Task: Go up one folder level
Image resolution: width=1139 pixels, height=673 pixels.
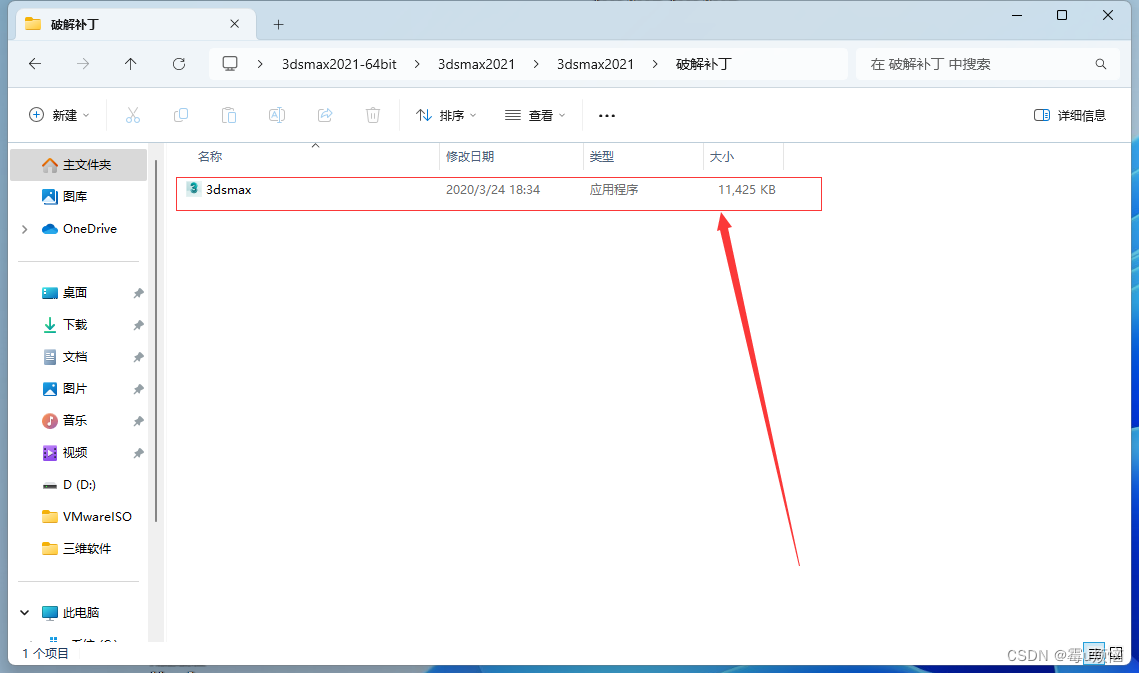Action: (131, 64)
